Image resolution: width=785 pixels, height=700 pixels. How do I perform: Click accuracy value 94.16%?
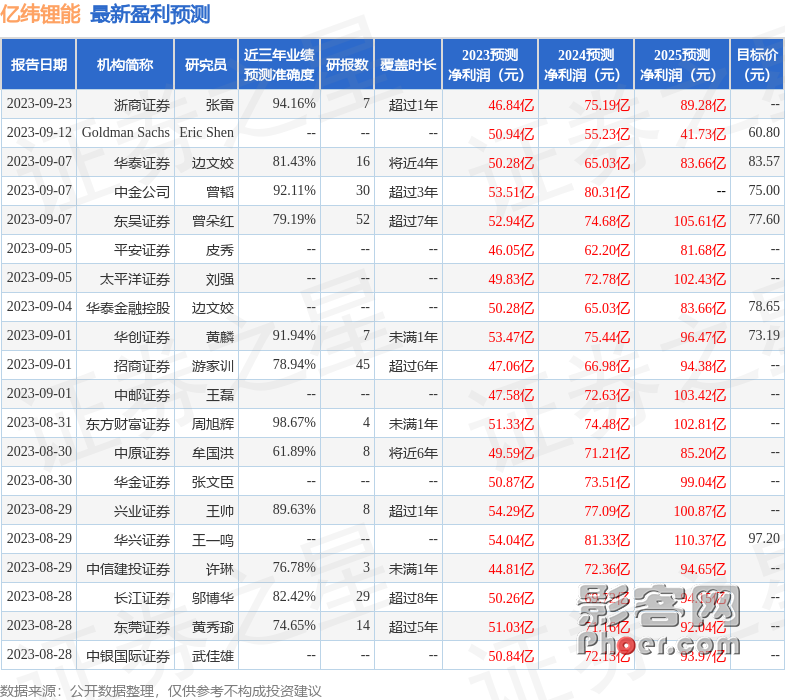[294, 104]
